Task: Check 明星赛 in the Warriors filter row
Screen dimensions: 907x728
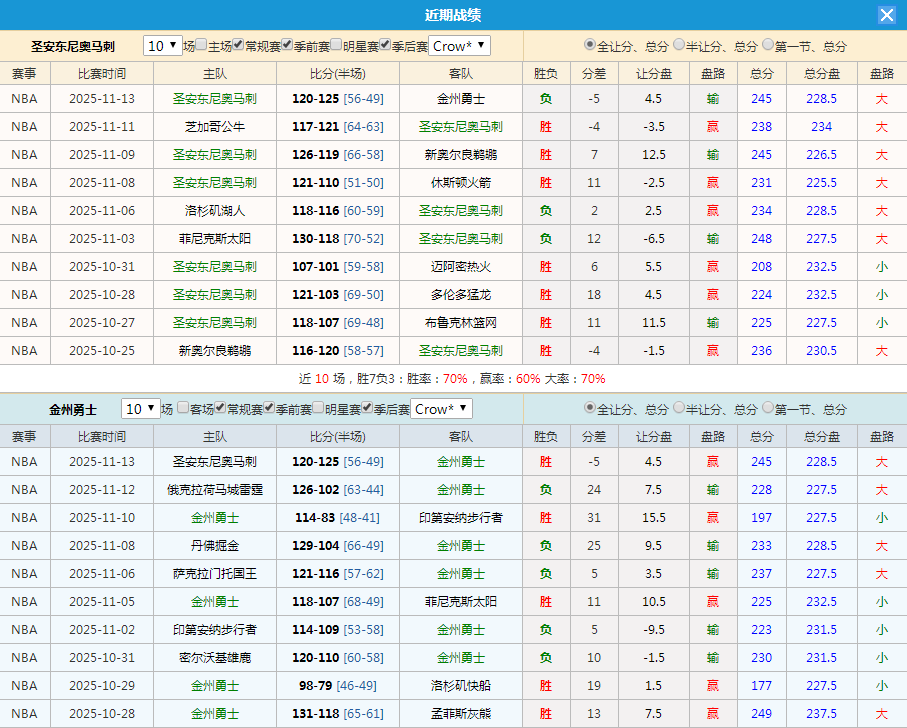Action: [x=316, y=409]
